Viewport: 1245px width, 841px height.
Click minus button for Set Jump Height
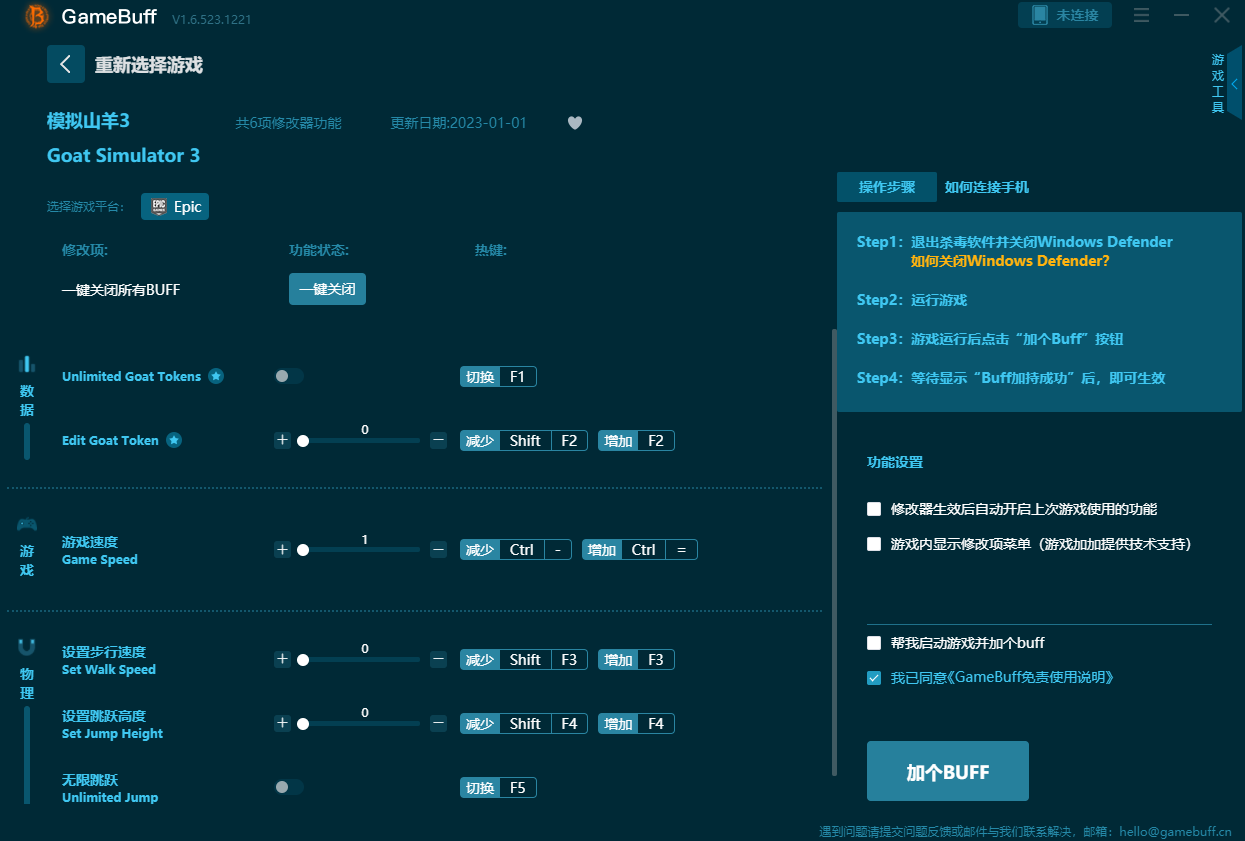pyautogui.click(x=438, y=723)
